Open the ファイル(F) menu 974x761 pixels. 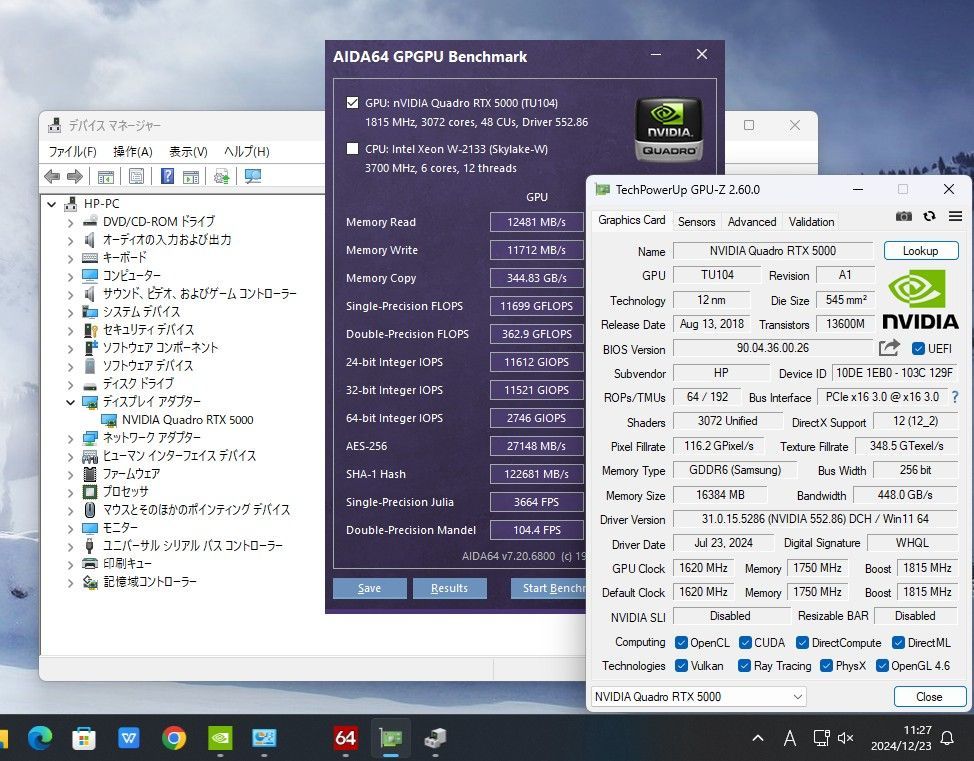(72, 152)
